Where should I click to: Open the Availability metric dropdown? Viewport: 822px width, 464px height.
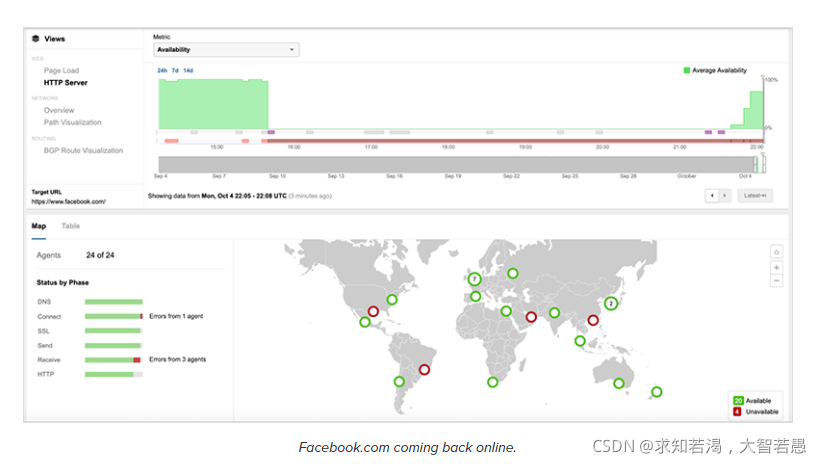pyautogui.click(x=226, y=50)
